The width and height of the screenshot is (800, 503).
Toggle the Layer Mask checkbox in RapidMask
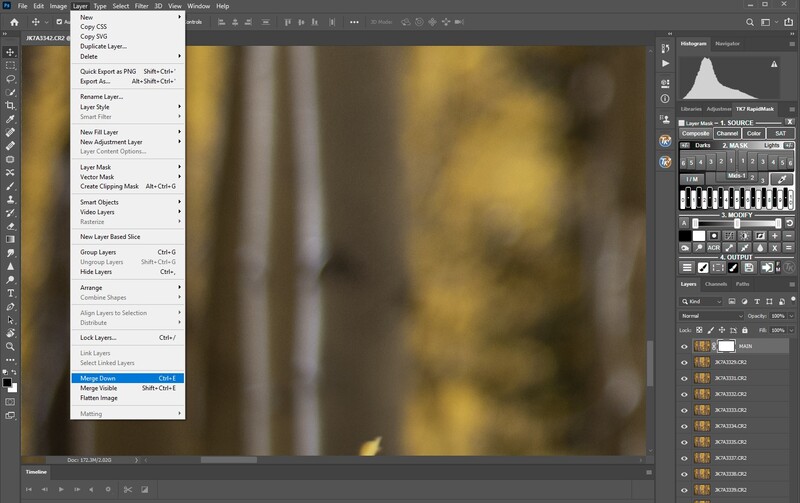682,123
